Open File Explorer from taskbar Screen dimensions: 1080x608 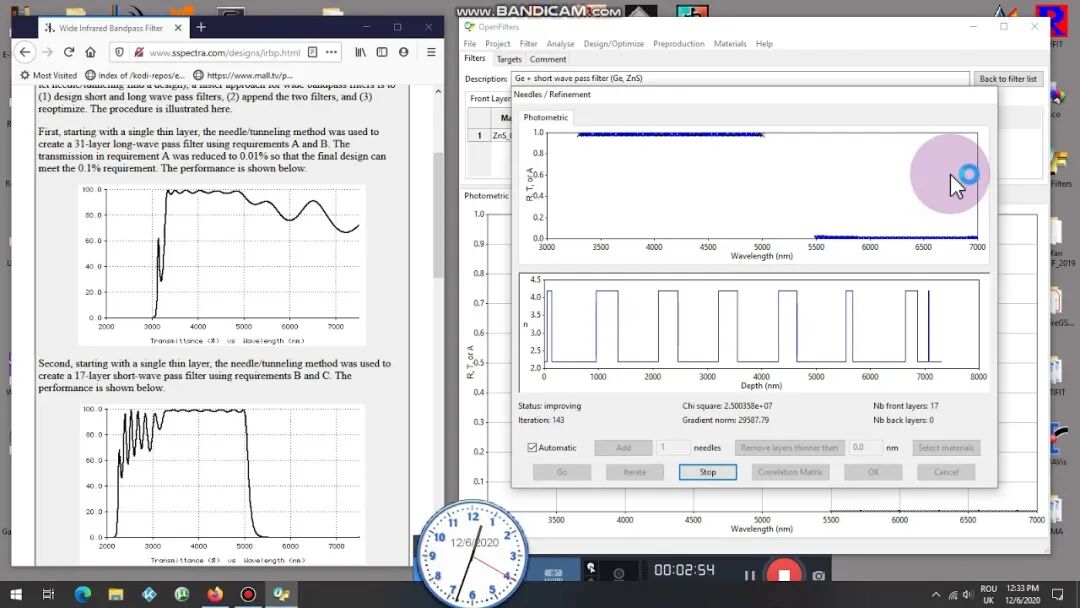116,594
